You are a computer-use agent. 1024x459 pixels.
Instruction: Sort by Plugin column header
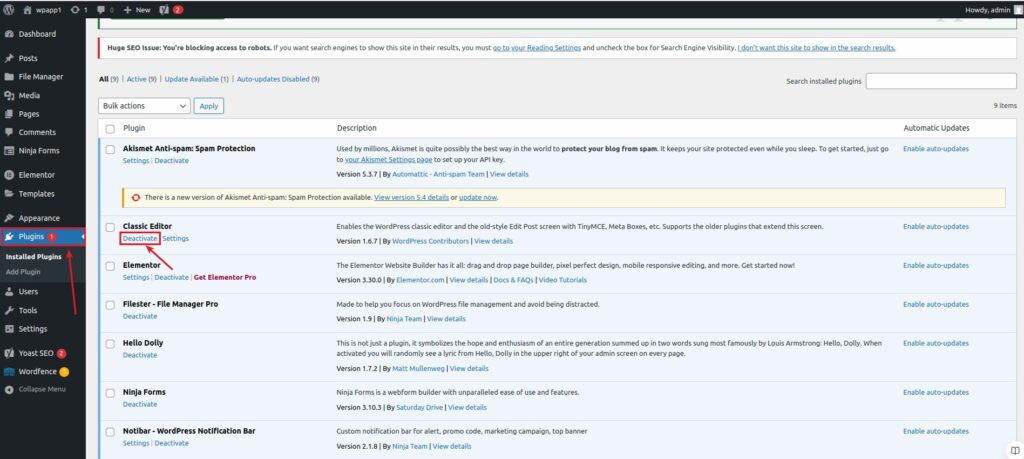[134, 128]
